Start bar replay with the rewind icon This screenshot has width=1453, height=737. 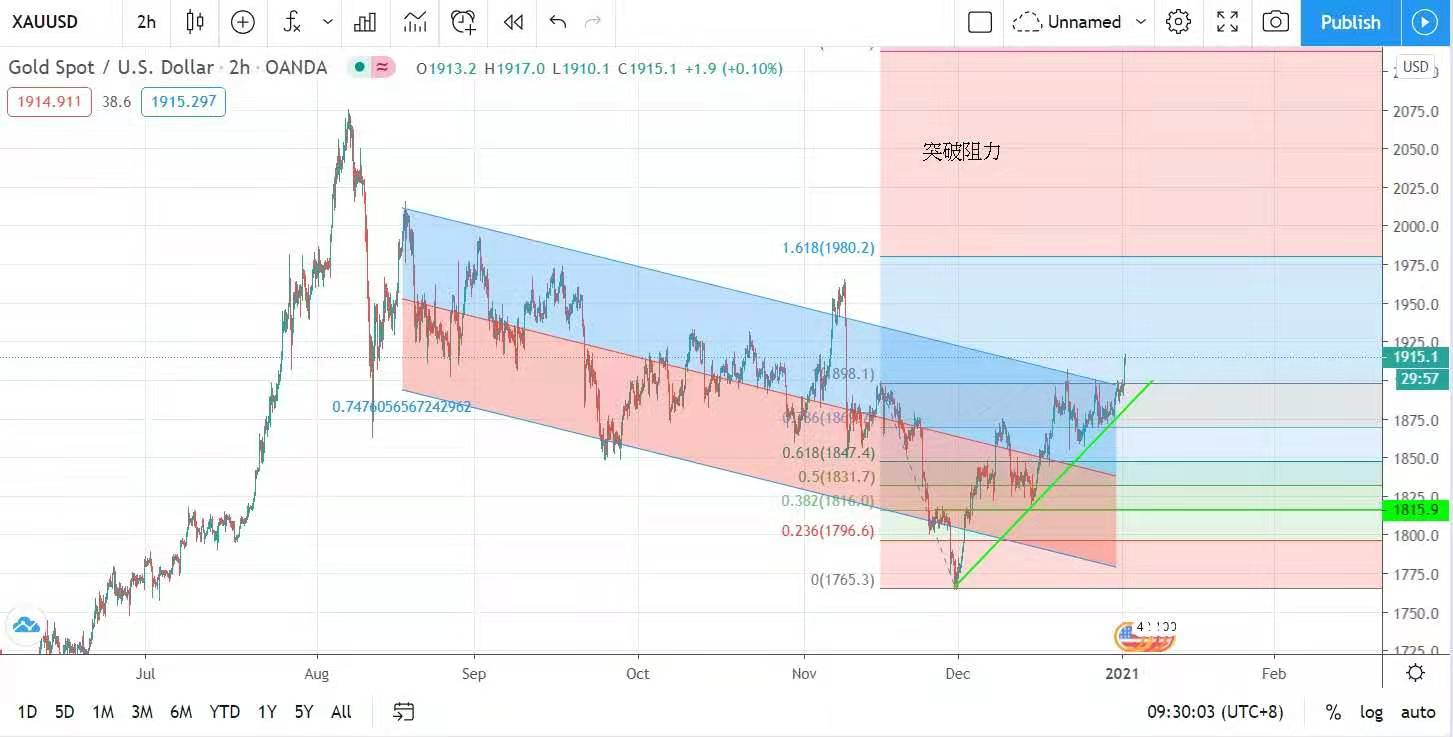pyautogui.click(x=513, y=22)
